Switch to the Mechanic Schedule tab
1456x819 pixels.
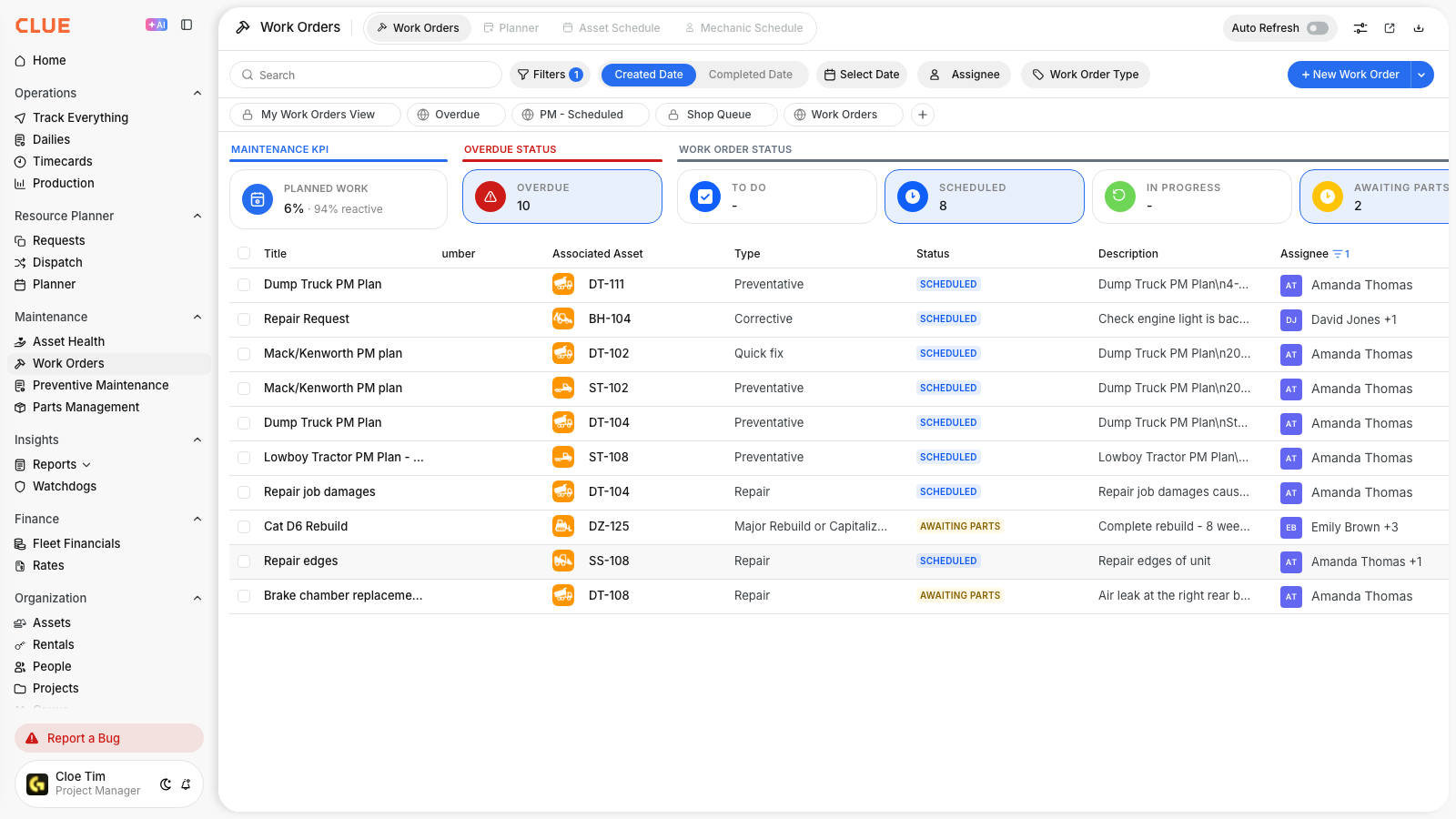[744, 28]
